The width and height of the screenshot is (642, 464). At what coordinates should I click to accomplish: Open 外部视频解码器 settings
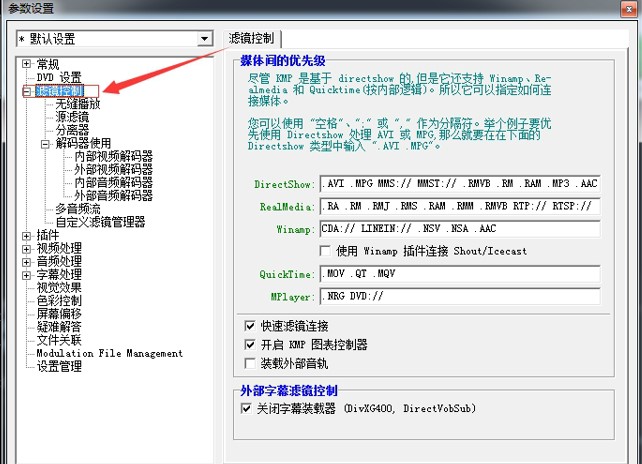click(113, 170)
